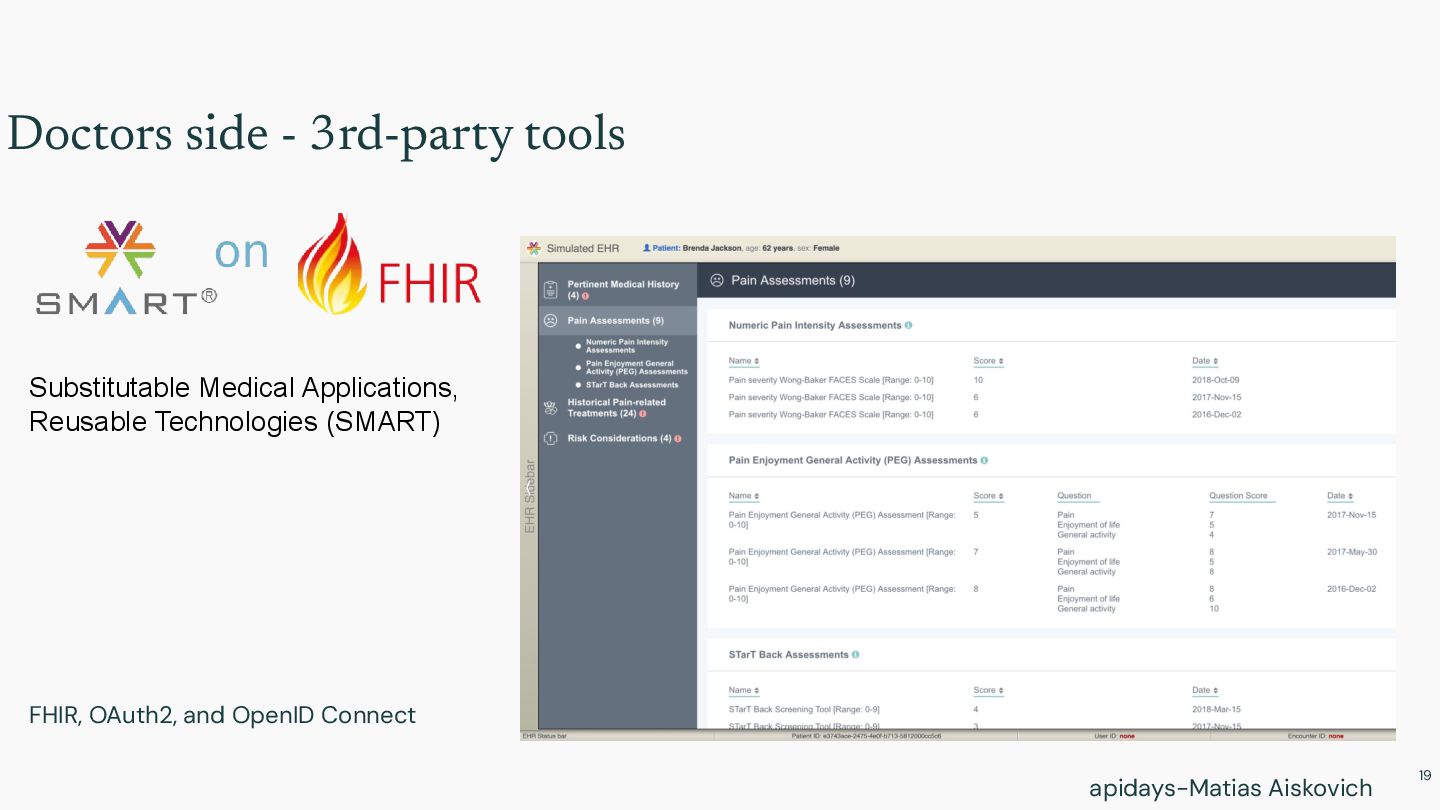Click the FHIR flame logo on the slide

pos(388,265)
